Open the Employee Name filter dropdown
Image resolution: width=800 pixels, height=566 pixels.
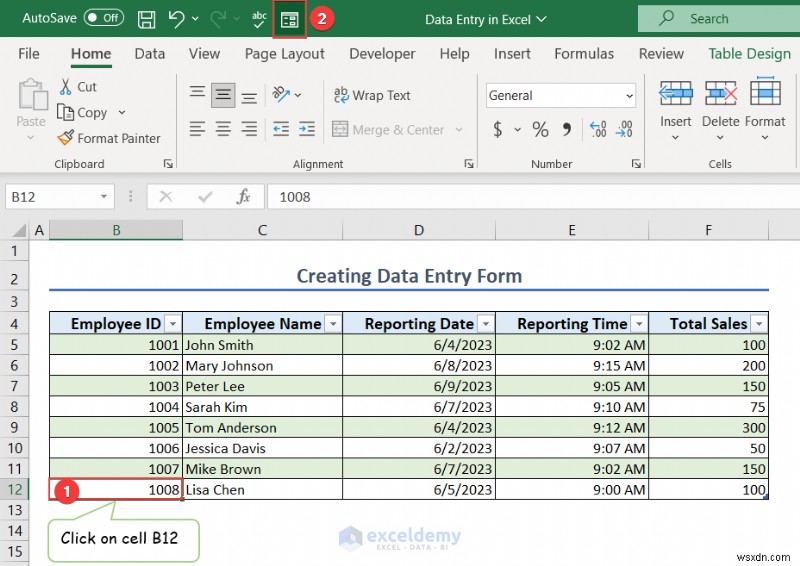(x=333, y=324)
